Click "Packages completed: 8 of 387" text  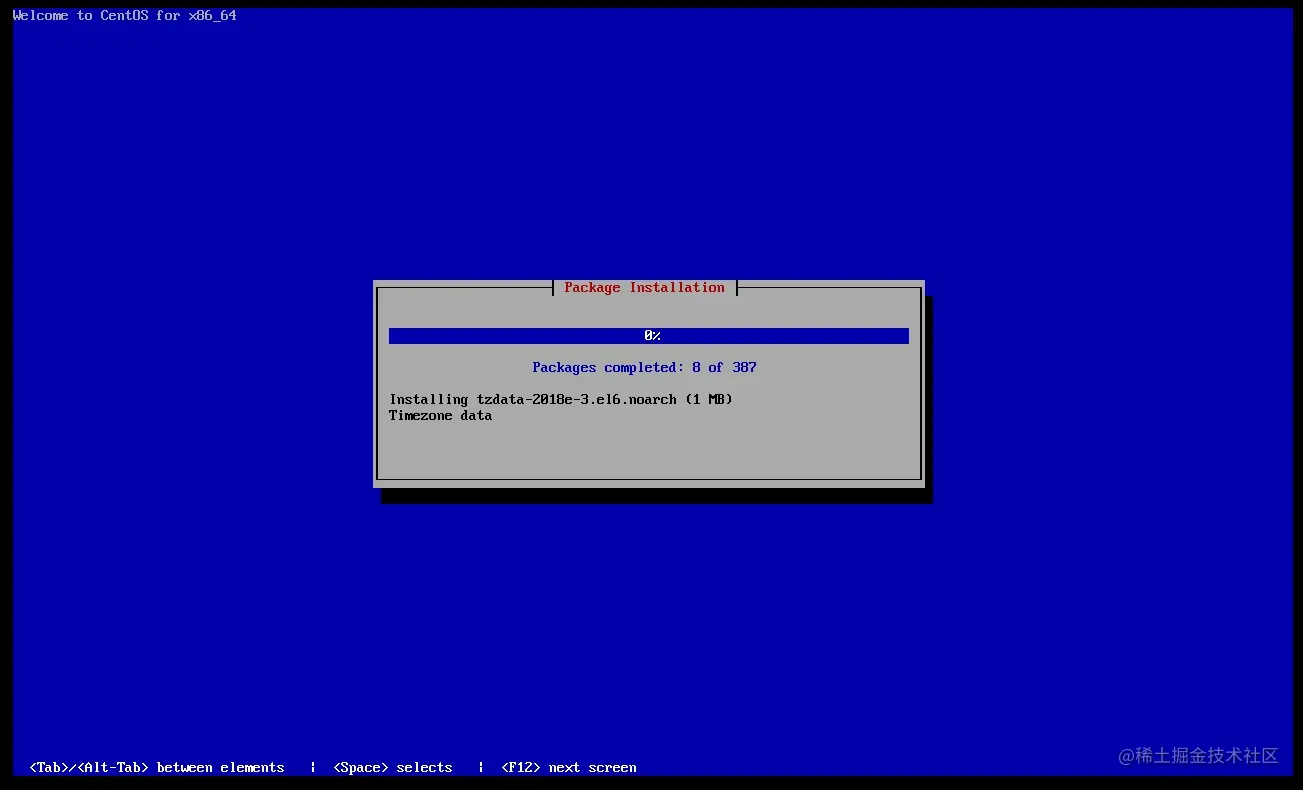pyautogui.click(x=644, y=368)
